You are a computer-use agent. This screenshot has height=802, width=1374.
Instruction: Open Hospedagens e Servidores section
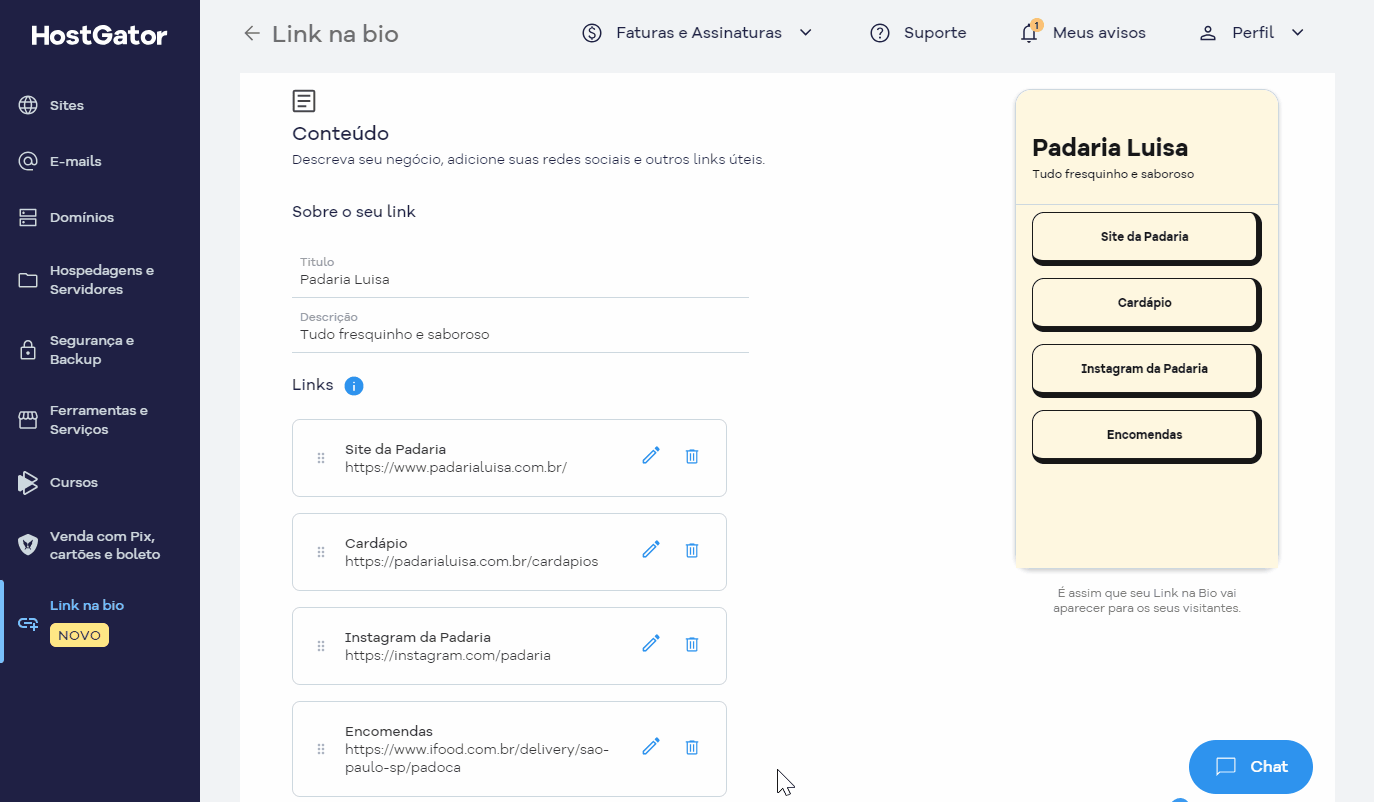click(x=101, y=280)
